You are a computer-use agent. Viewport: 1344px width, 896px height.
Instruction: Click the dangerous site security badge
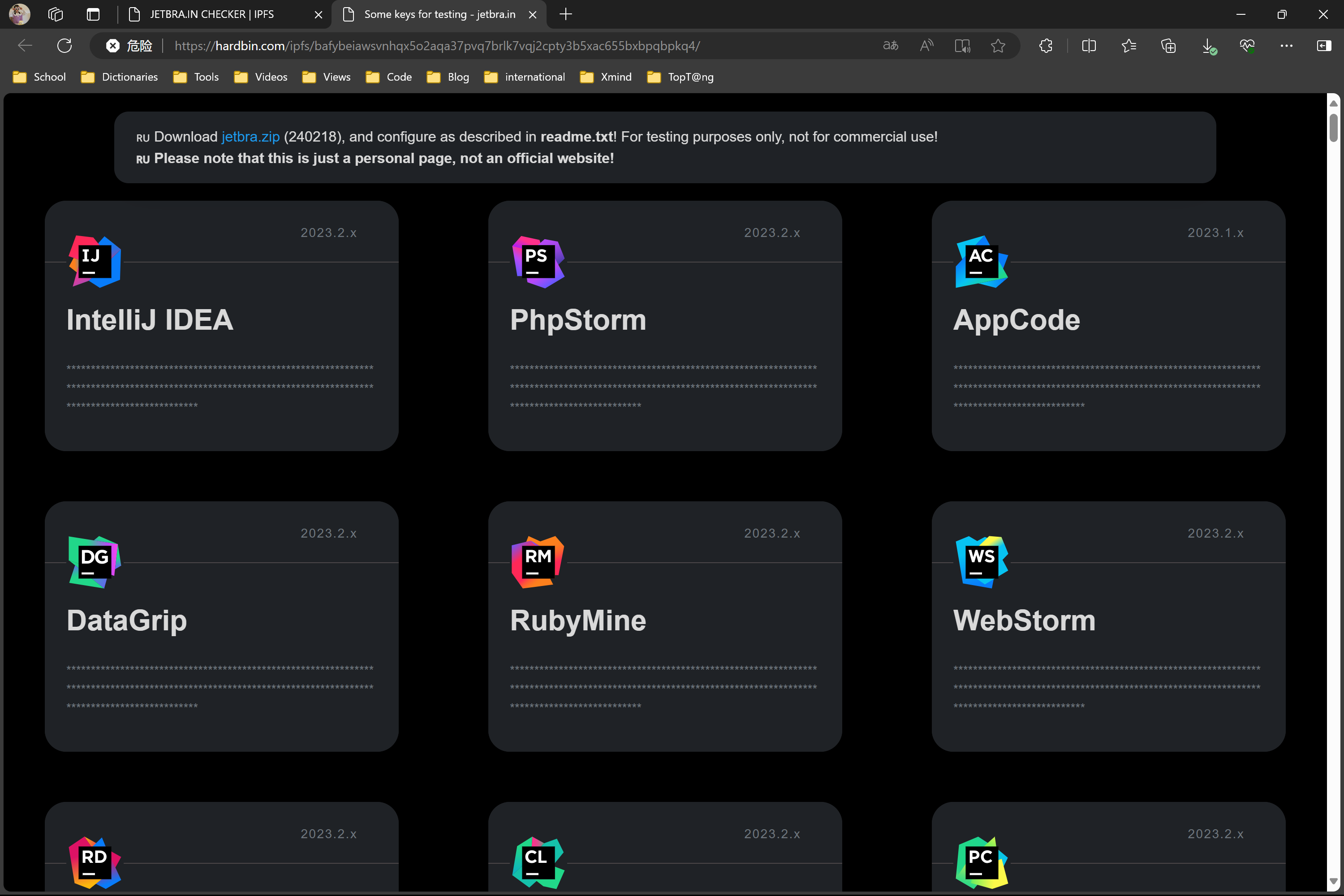[129, 46]
